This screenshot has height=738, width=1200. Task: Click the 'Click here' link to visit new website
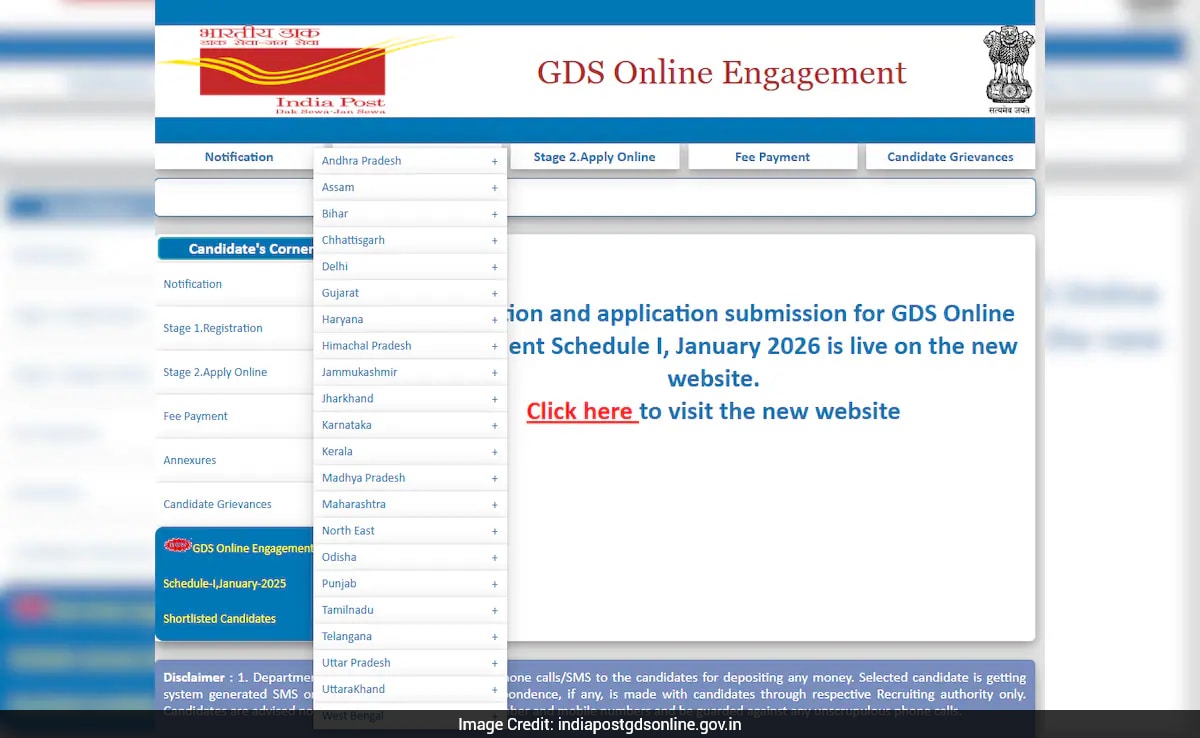pyautogui.click(x=581, y=410)
